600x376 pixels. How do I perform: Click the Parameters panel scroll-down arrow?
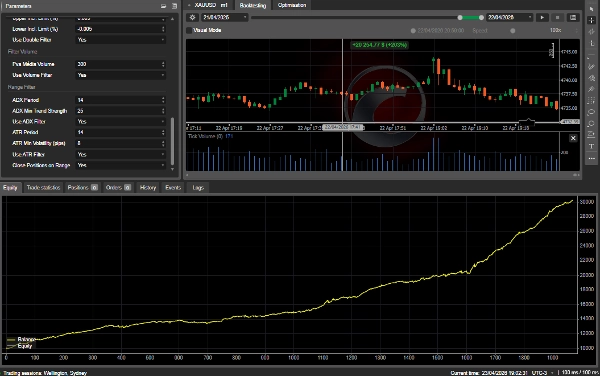[172, 169]
